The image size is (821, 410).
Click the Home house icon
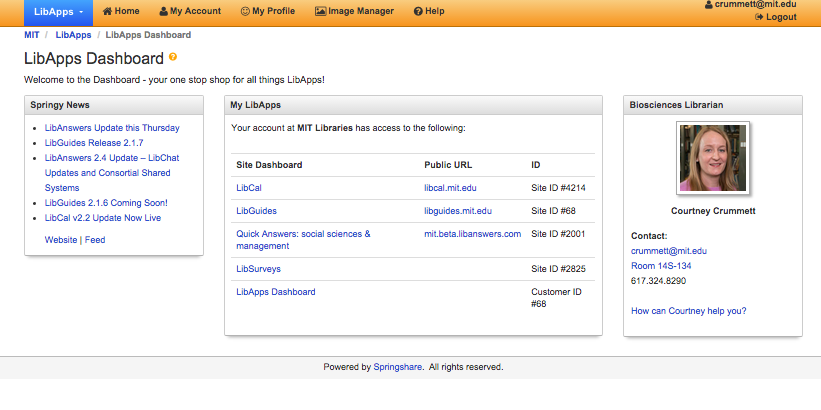click(x=107, y=11)
